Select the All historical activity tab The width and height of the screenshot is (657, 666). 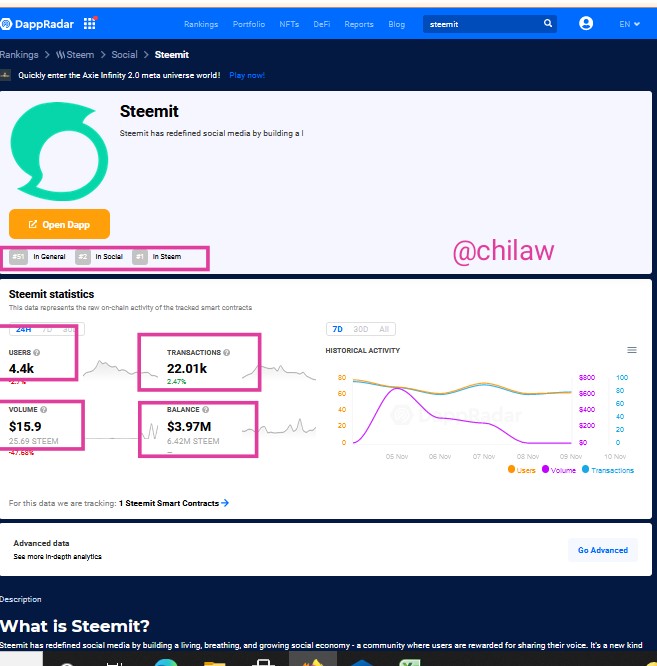pyautogui.click(x=384, y=329)
